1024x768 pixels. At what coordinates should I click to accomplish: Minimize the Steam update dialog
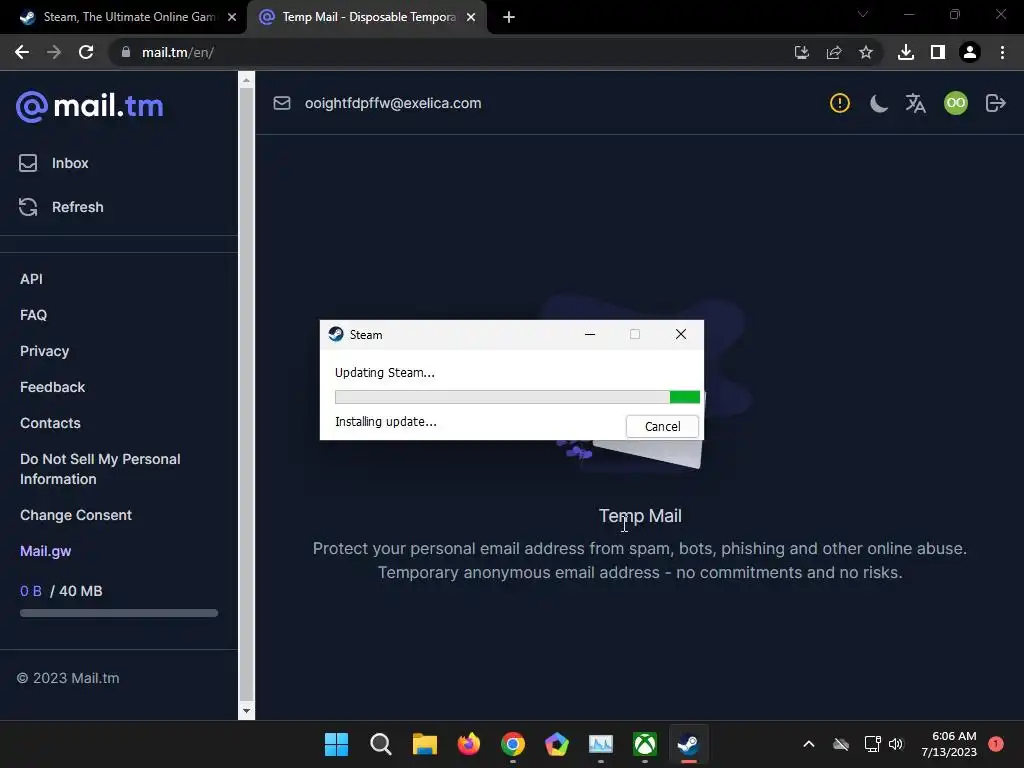590,334
